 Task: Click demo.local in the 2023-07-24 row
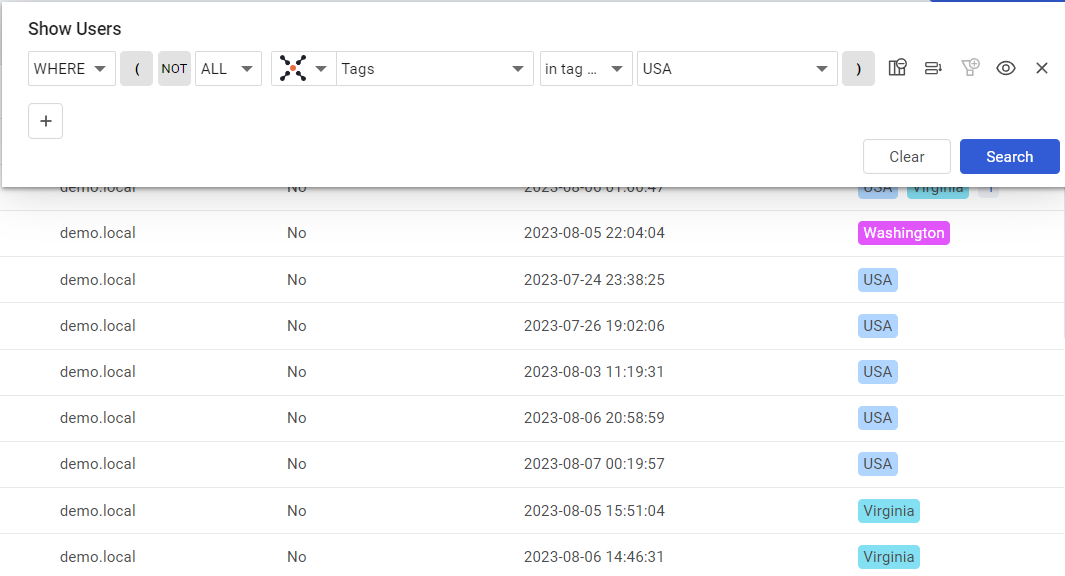(x=98, y=280)
